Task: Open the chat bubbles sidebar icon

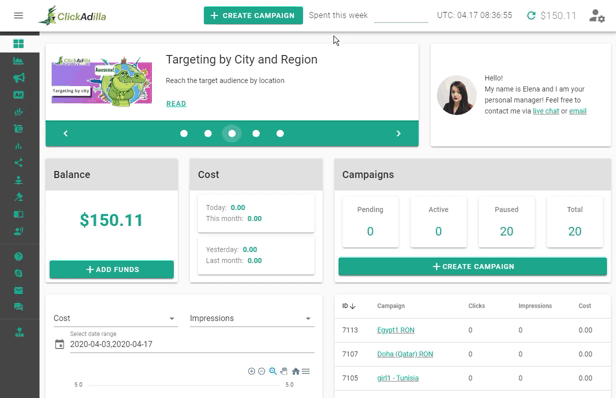Action: (18, 307)
